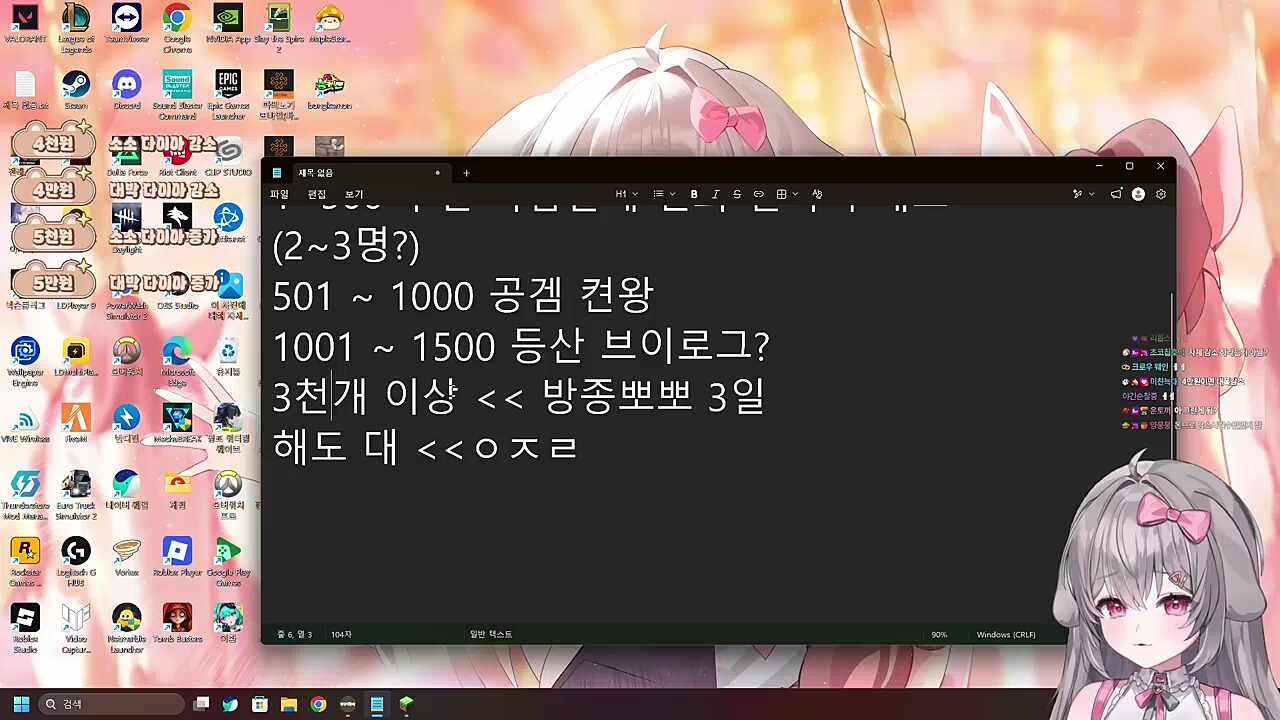Image resolution: width=1280 pixels, height=720 pixels.
Task: Open the CLIP STUDIO desktop icon
Action: (229, 156)
